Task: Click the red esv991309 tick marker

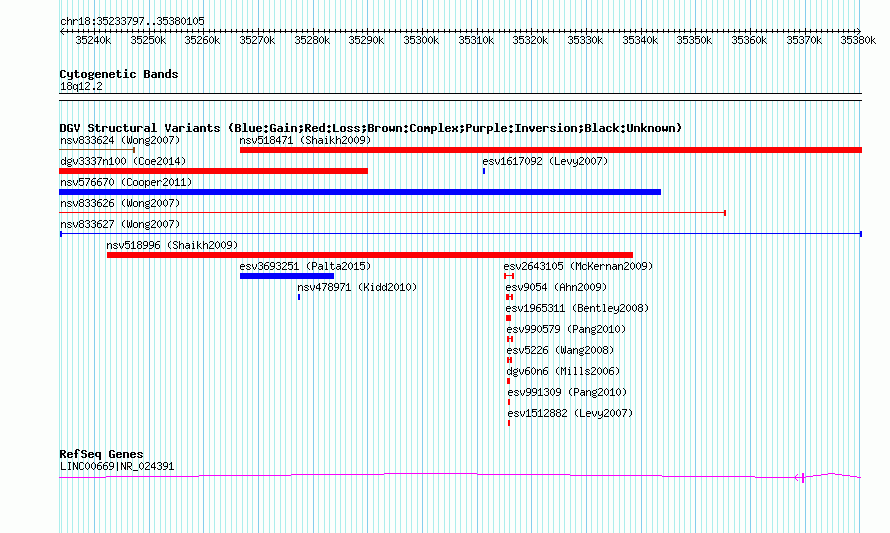Action: pos(509,402)
